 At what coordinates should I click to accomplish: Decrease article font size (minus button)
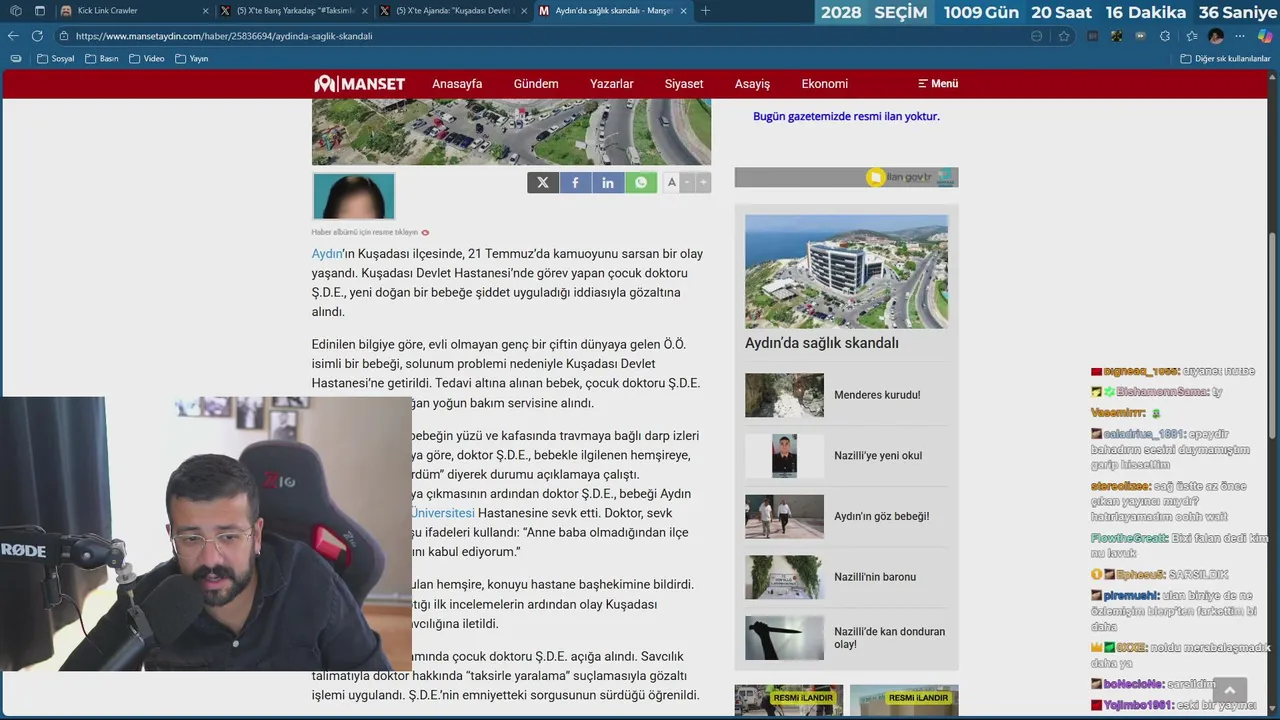click(x=687, y=182)
